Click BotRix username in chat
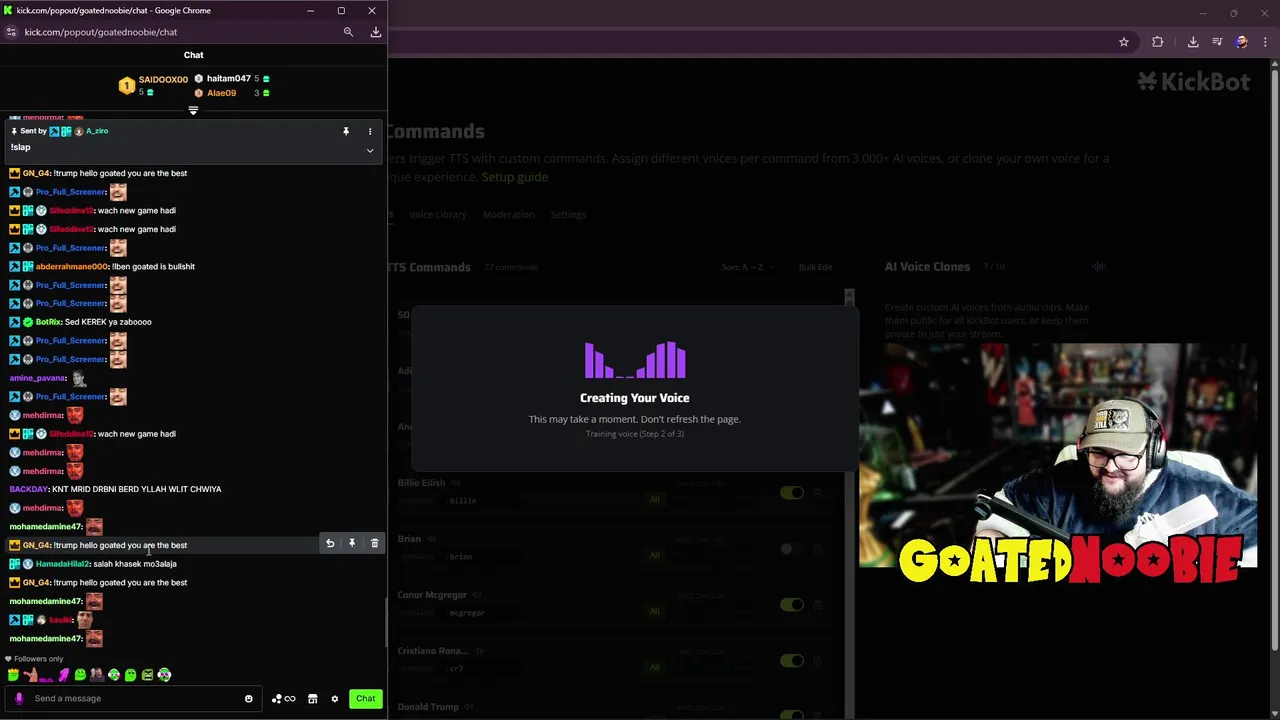 pyautogui.click(x=48, y=322)
